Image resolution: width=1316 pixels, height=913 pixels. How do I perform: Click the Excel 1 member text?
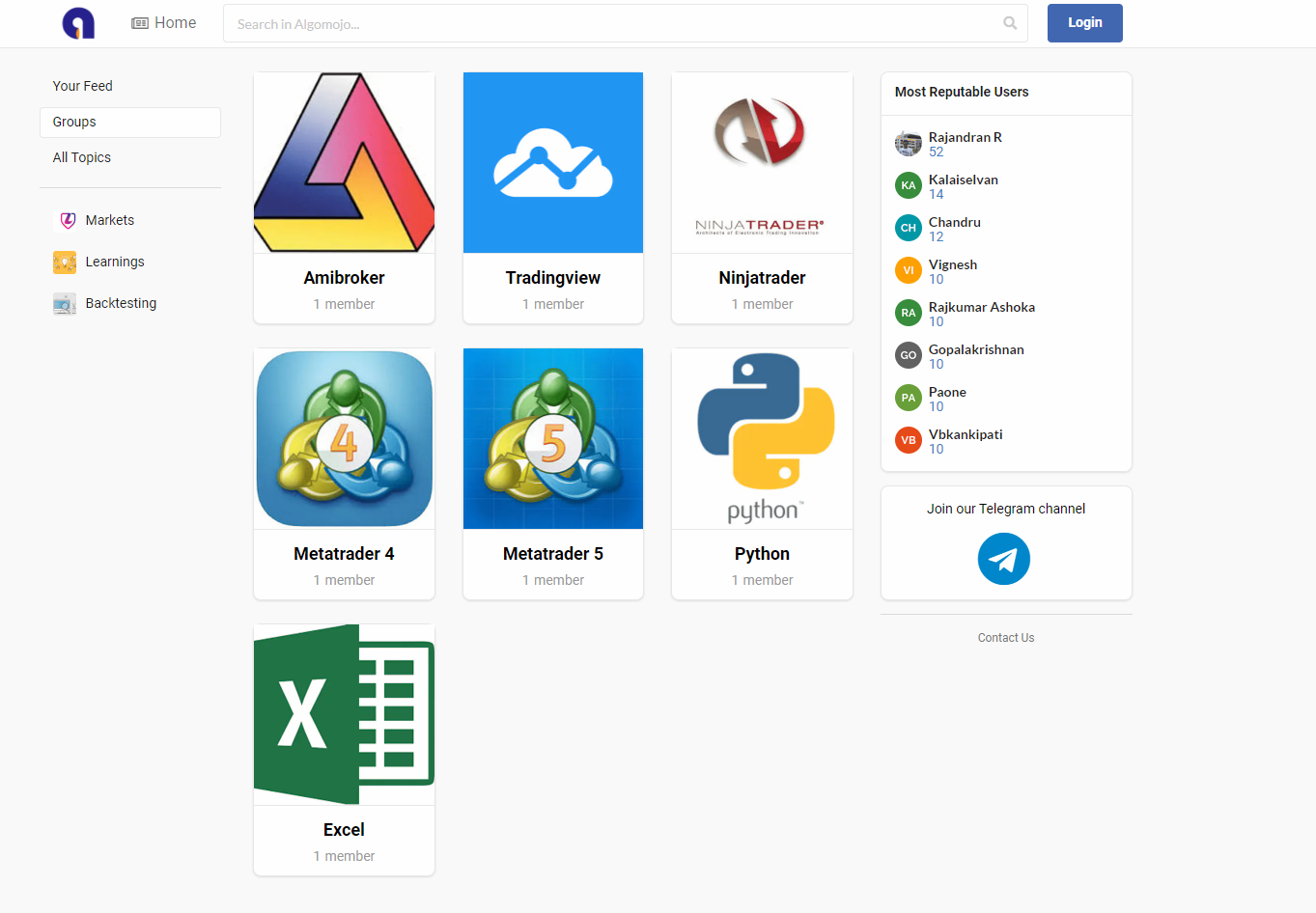pos(344,856)
